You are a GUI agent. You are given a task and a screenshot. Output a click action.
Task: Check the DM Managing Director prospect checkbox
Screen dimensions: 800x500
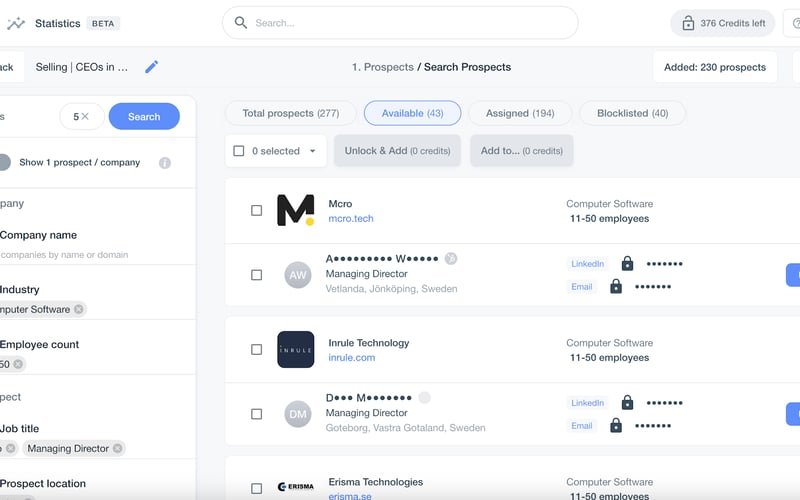tap(257, 414)
